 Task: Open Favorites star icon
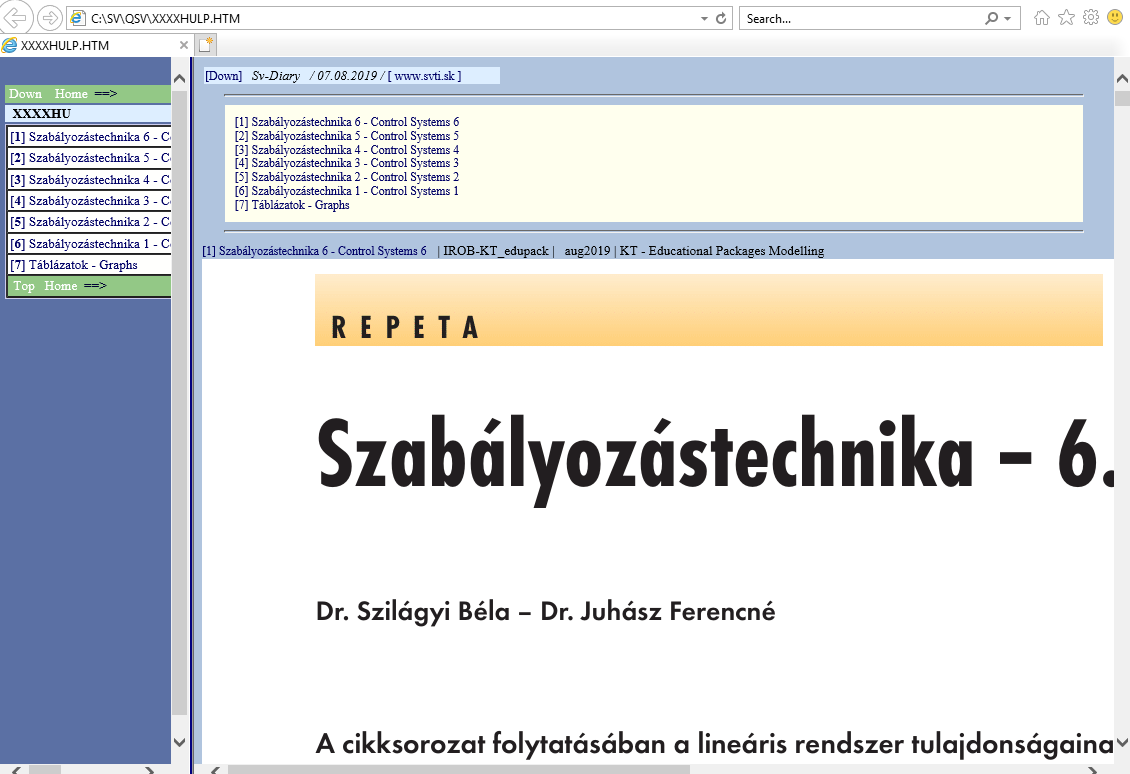coord(1067,18)
